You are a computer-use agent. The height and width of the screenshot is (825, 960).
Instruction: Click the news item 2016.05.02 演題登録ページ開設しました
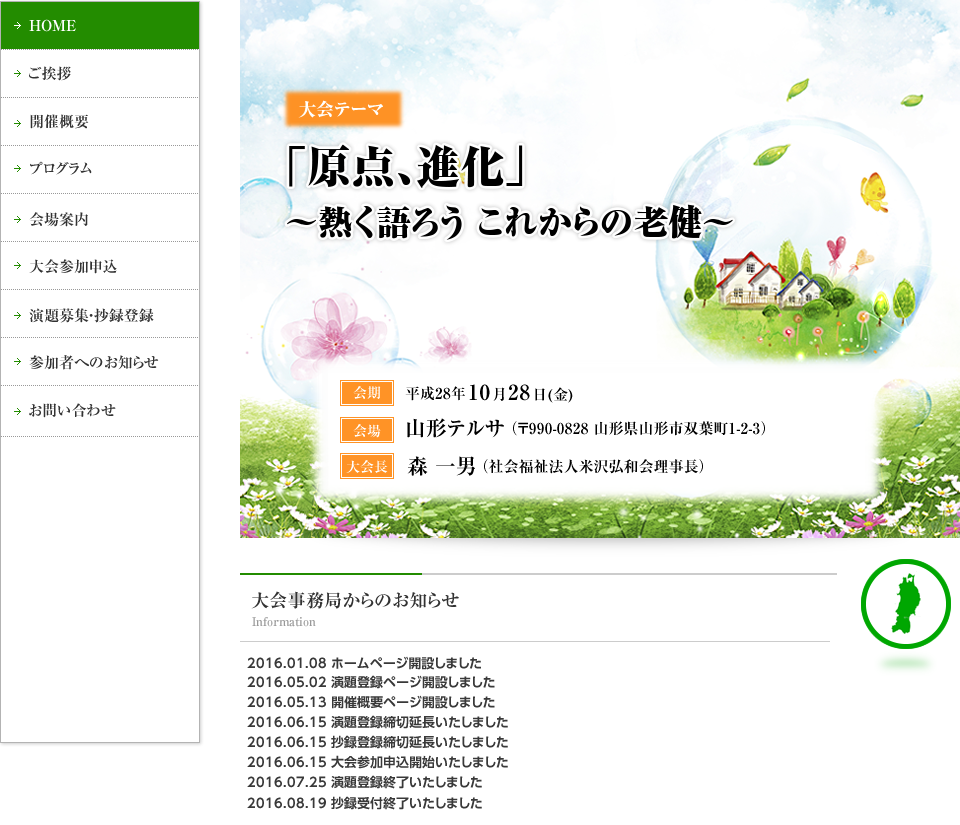(371, 682)
